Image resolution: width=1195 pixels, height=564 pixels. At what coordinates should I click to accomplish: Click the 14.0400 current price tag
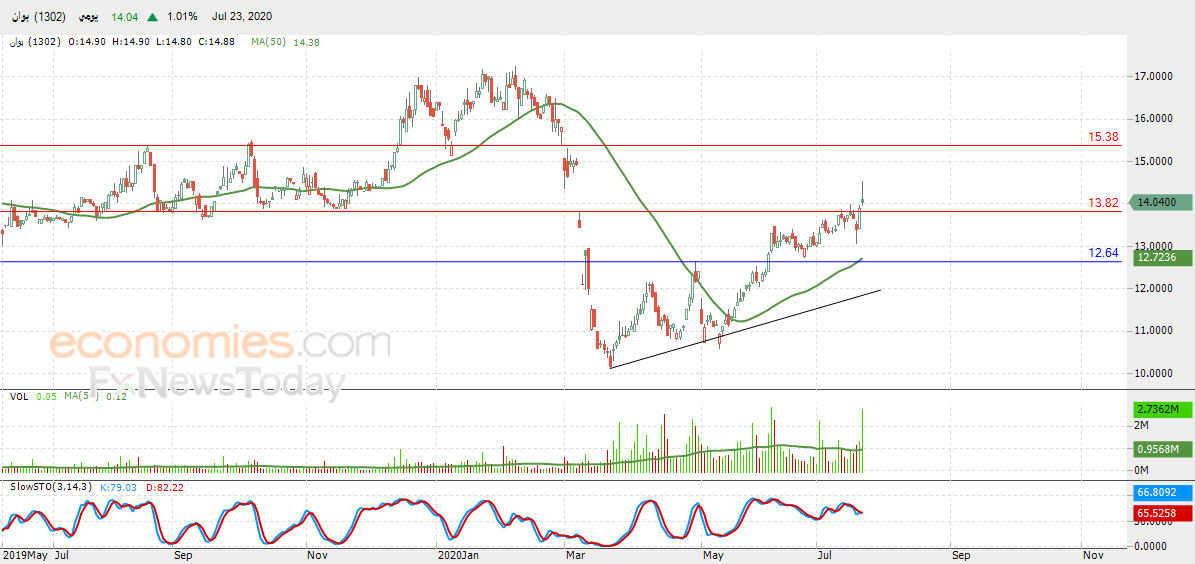pyautogui.click(x=1157, y=203)
